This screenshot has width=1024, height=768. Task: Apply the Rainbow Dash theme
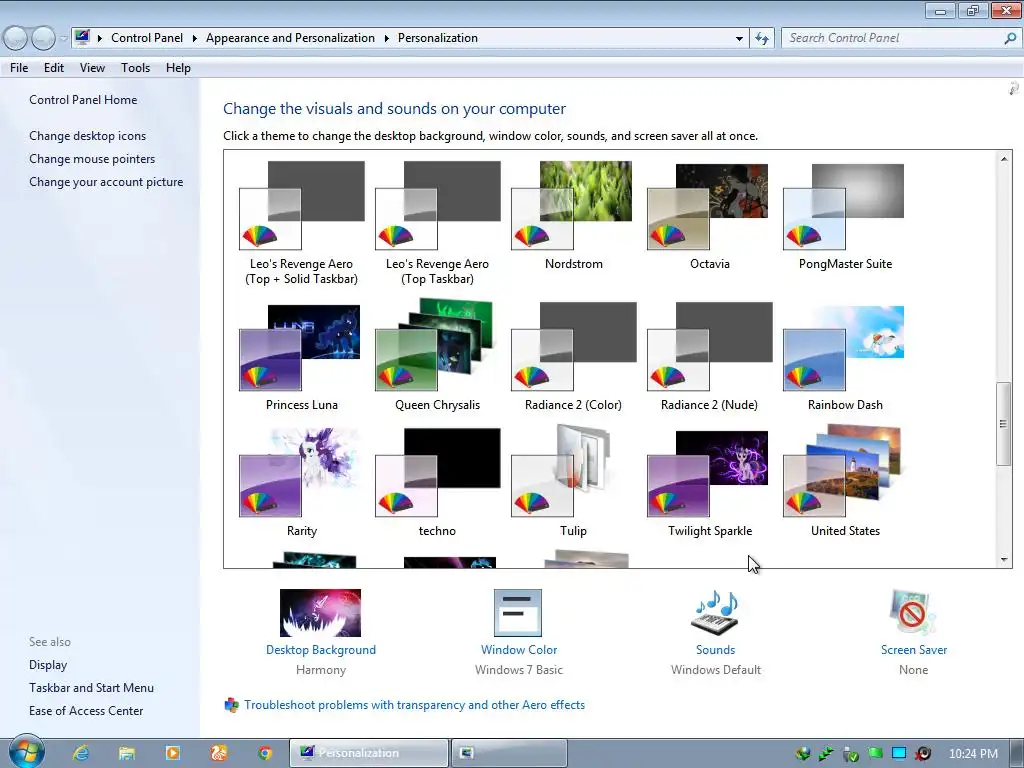(x=845, y=358)
